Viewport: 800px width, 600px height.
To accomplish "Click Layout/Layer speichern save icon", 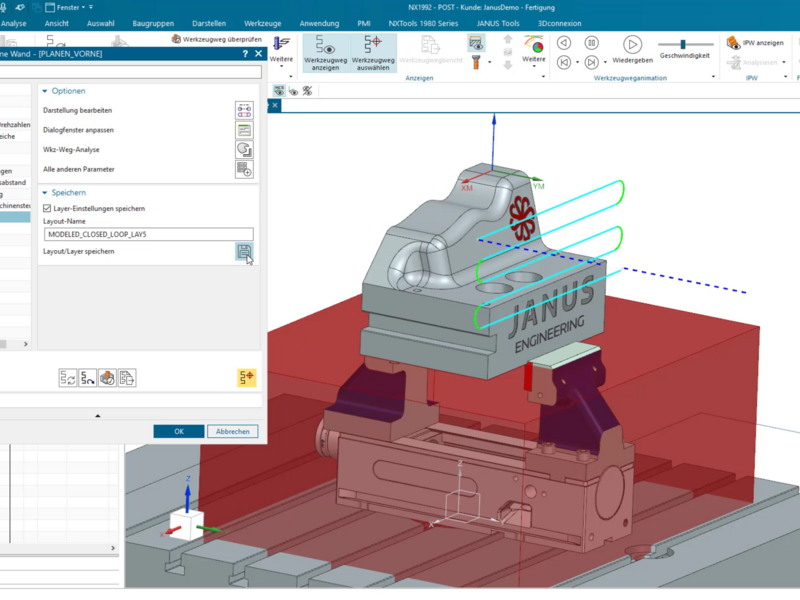I will tap(244, 252).
